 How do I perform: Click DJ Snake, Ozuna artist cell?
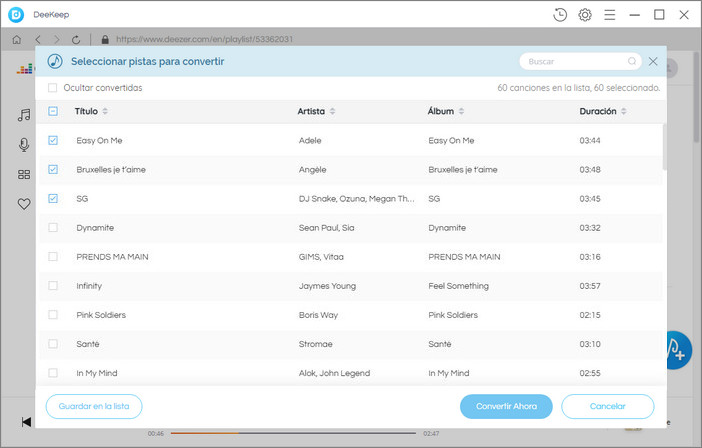[x=357, y=199]
